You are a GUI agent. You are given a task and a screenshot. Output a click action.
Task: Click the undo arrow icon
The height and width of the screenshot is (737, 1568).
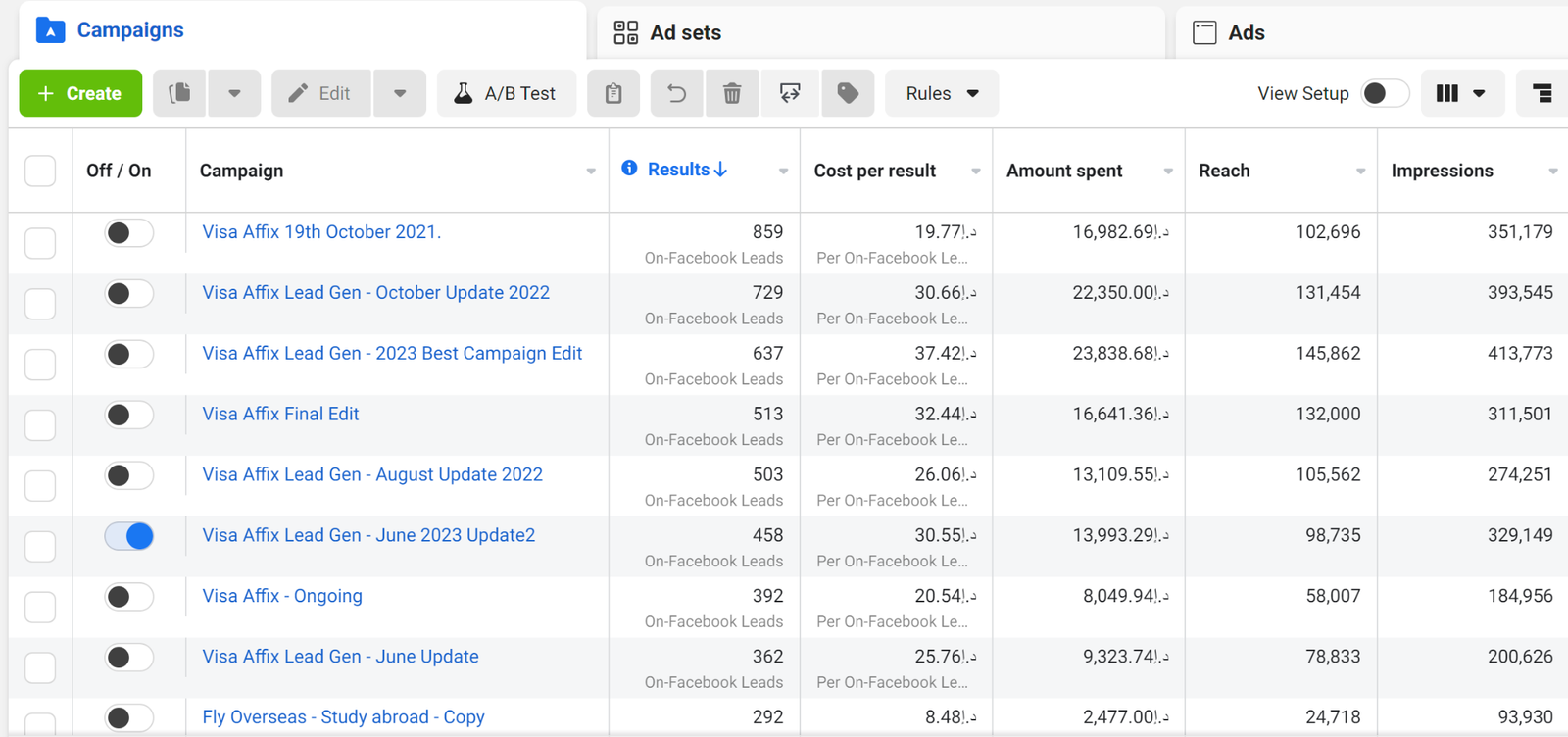(x=676, y=93)
